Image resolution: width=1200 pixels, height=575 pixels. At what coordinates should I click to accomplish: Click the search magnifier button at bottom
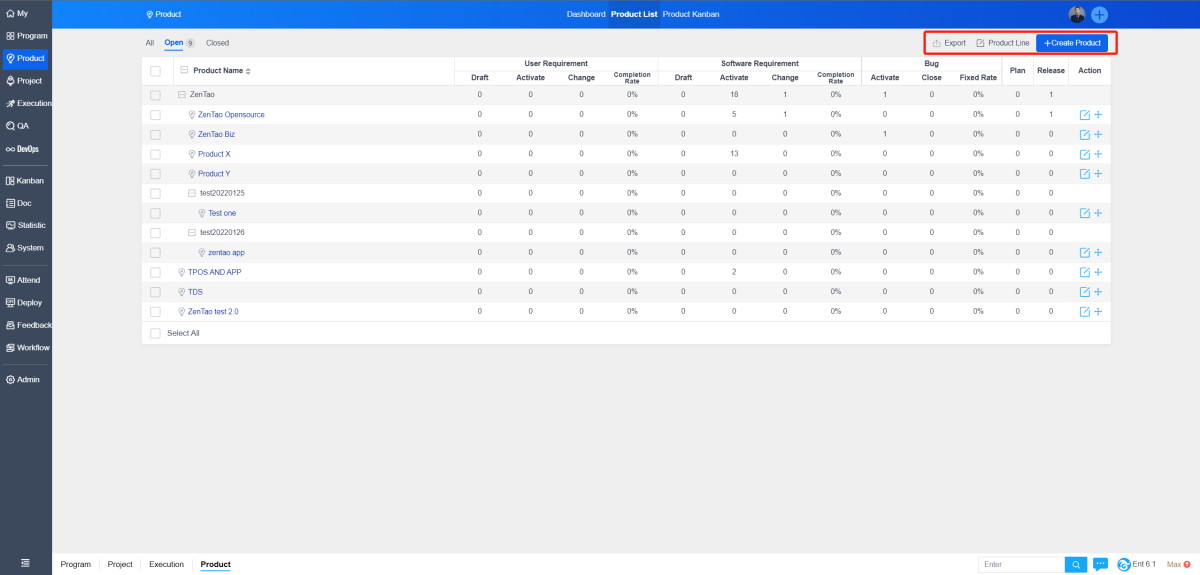click(x=1075, y=565)
